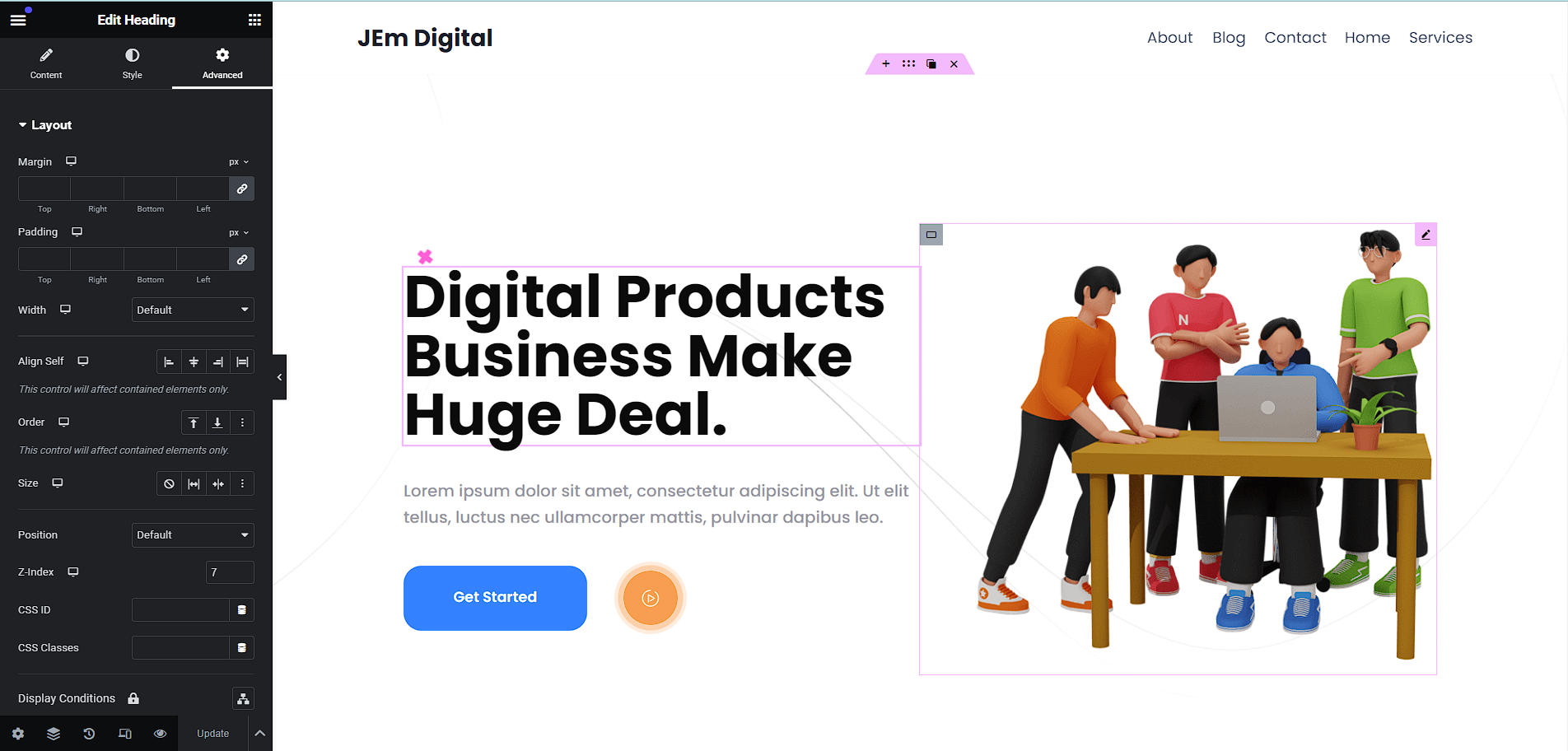Open the Navigator layers icon
1568x751 pixels.
(x=54, y=734)
